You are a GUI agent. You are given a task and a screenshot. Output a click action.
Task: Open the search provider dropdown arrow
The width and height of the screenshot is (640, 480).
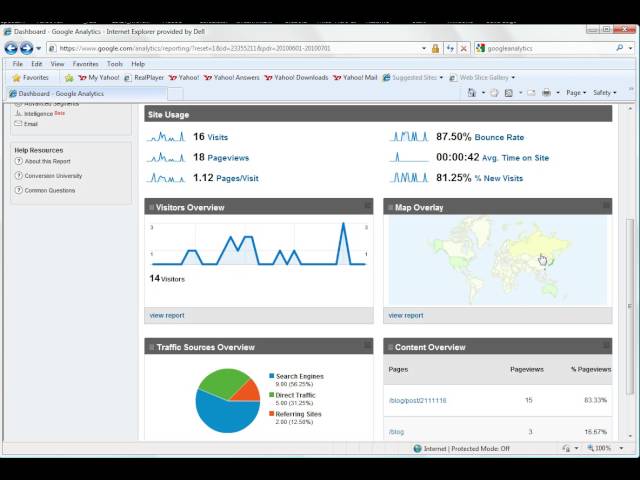pos(630,48)
